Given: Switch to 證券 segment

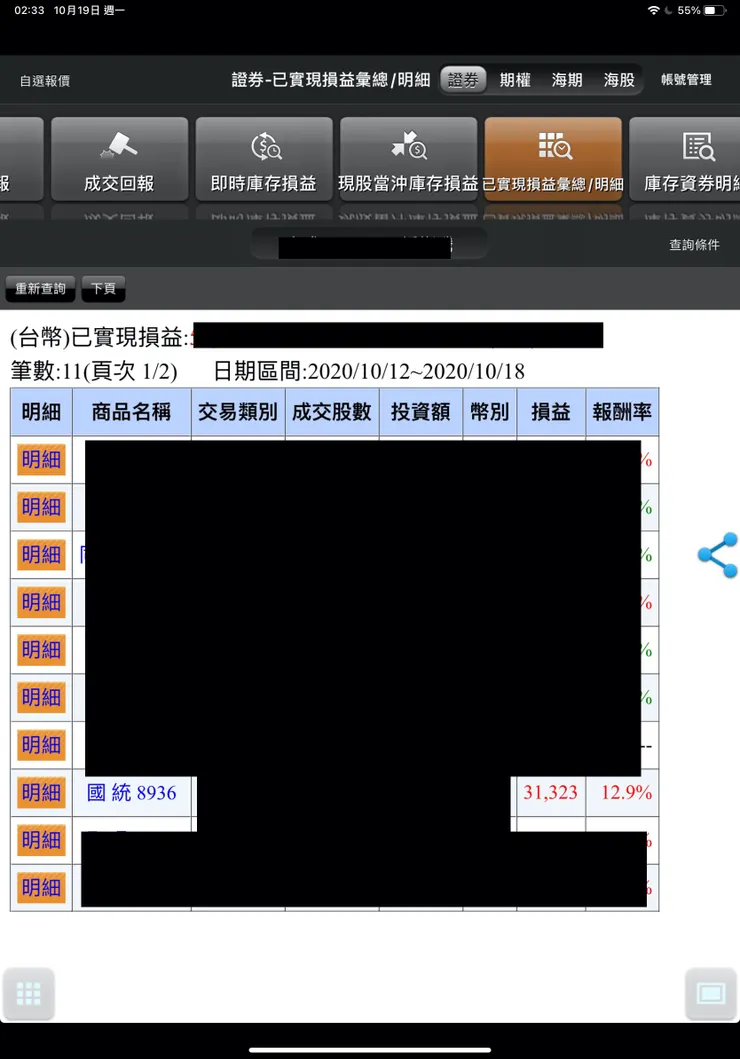Looking at the screenshot, I should click(463, 80).
